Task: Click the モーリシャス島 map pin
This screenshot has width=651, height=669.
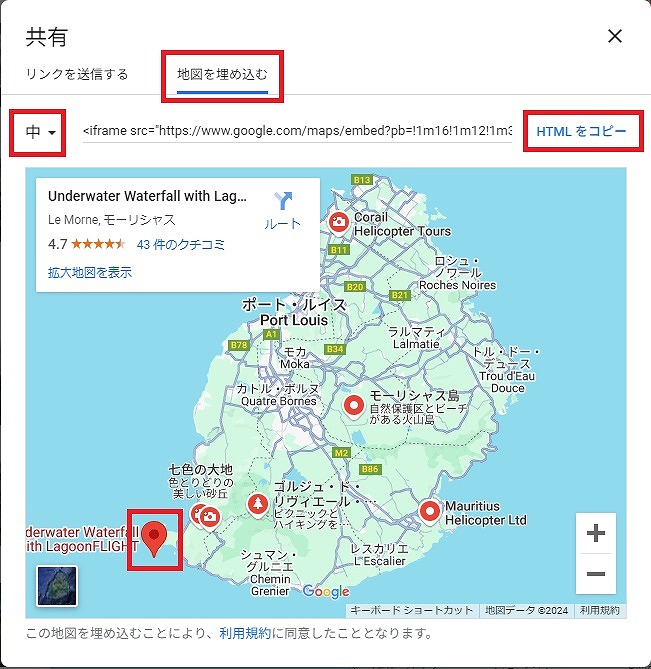Action: click(354, 406)
